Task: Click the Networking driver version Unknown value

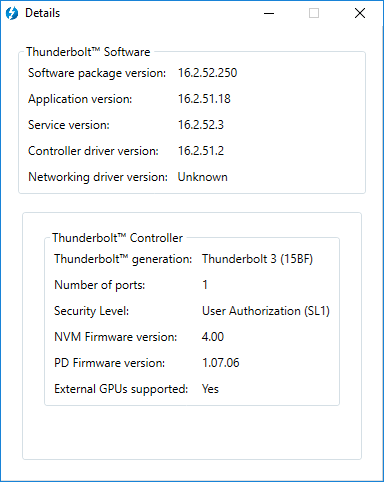Action: pyautogui.click(x=203, y=177)
